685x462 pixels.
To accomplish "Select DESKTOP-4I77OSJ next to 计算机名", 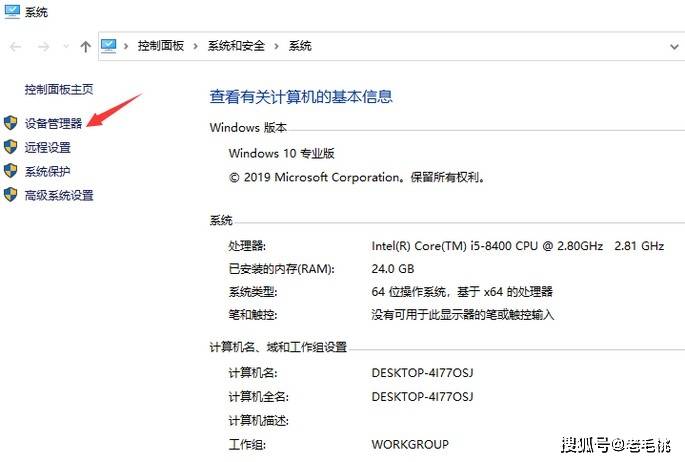I will click(x=422, y=373).
